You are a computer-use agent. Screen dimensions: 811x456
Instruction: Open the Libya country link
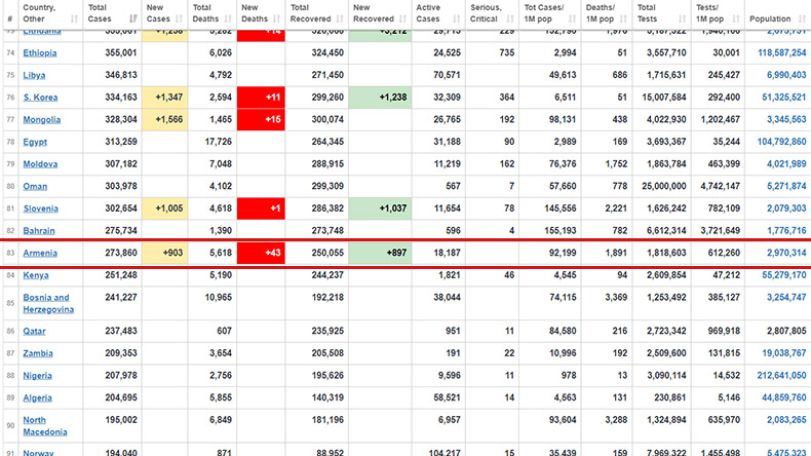point(34,75)
